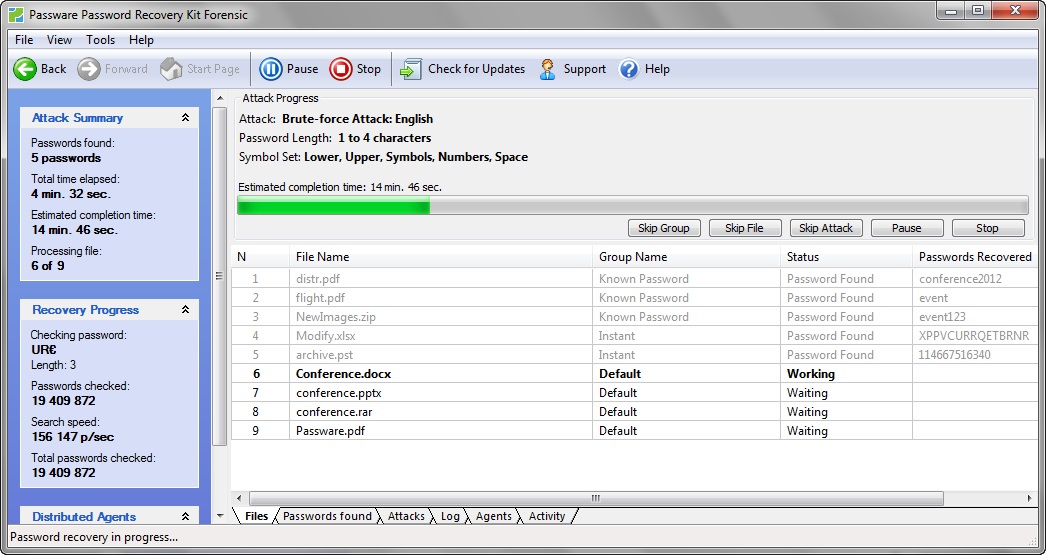
Task: Click the Attack Summary heading
Action: tap(77, 118)
